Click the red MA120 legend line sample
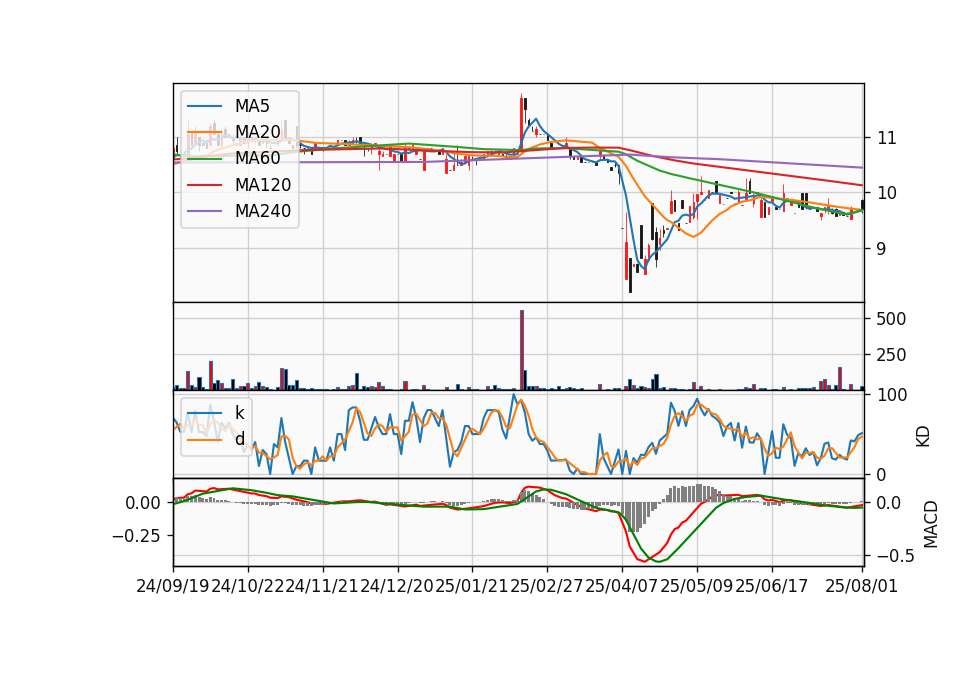The width and height of the screenshot is (960, 690). (x=204, y=184)
